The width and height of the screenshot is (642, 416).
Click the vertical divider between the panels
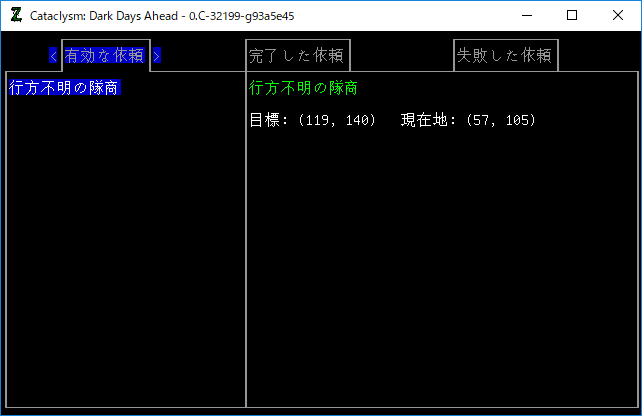point(246,240)
